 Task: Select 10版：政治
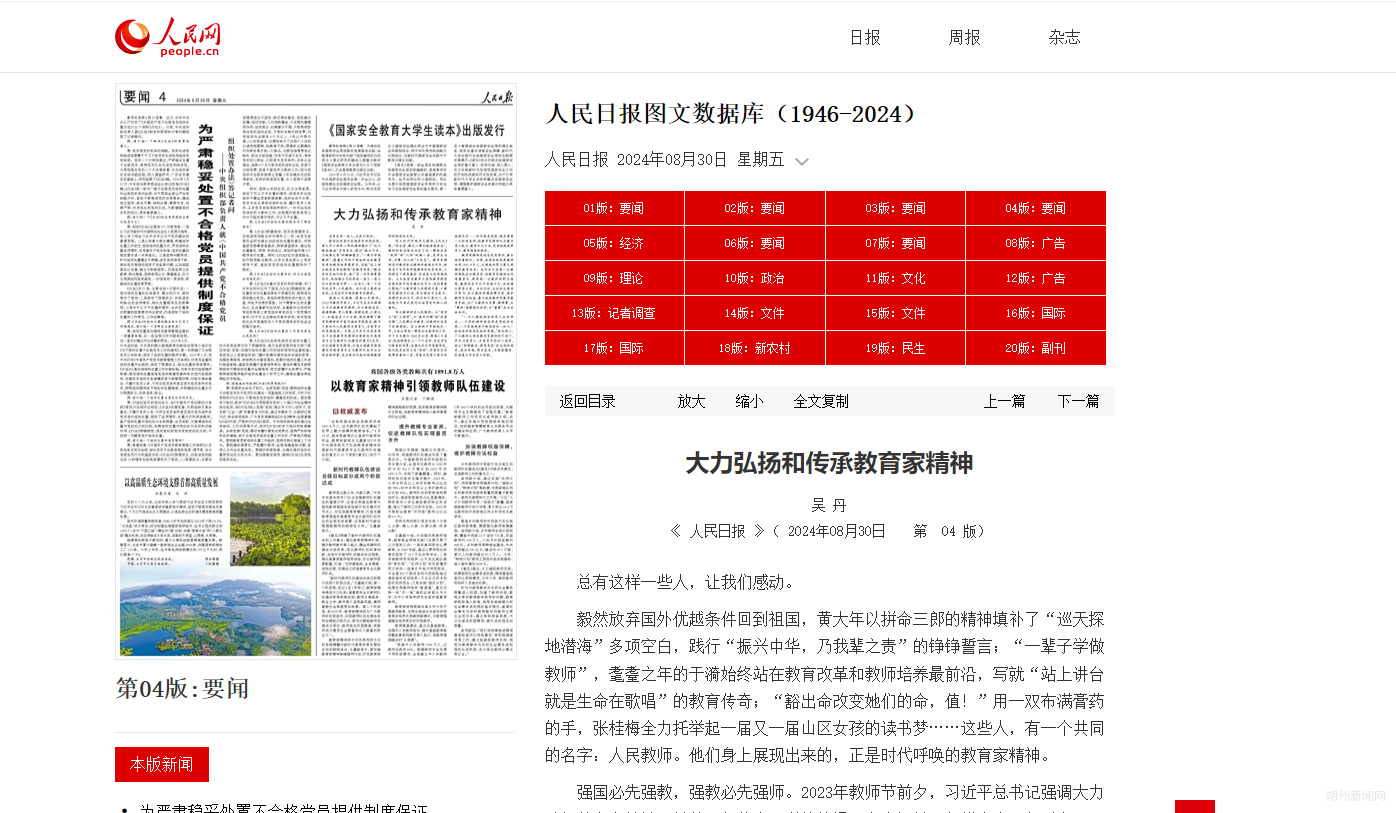coord(755,278)
